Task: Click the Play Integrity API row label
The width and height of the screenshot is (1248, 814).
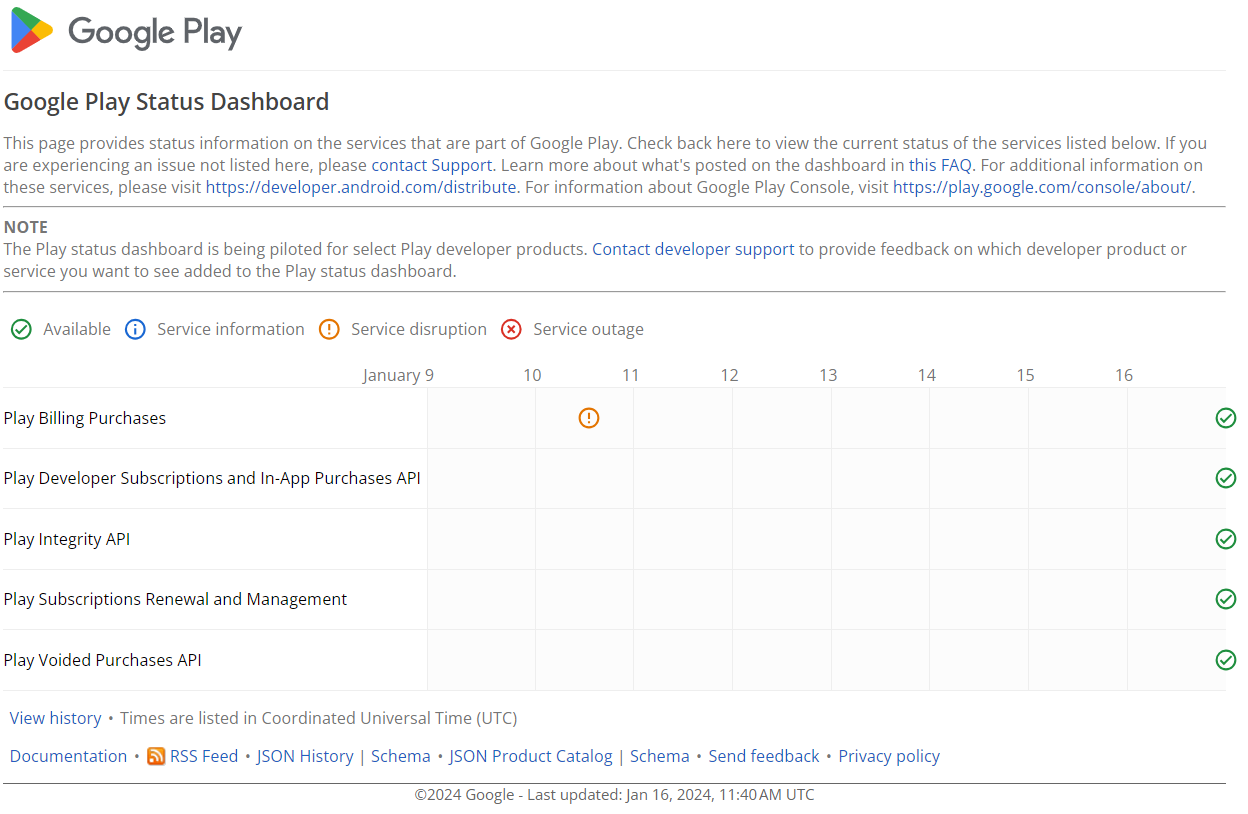Action: coord(67,539)
